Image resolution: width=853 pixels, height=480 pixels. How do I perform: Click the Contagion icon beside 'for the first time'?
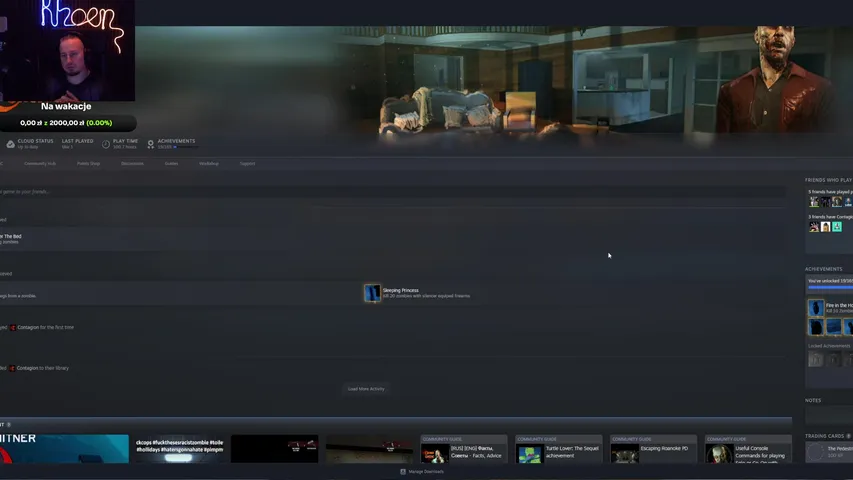(13, 328)
